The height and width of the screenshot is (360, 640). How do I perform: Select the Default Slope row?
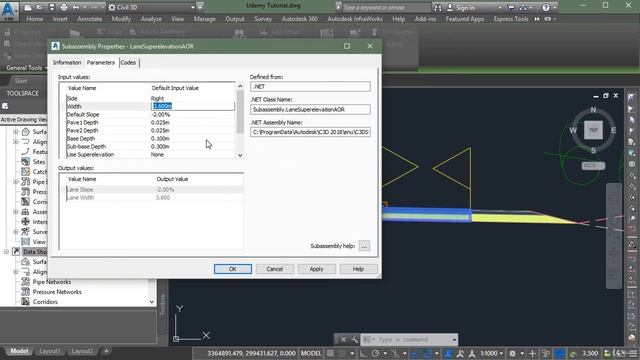pyautogui.click(x=150, y=114)
